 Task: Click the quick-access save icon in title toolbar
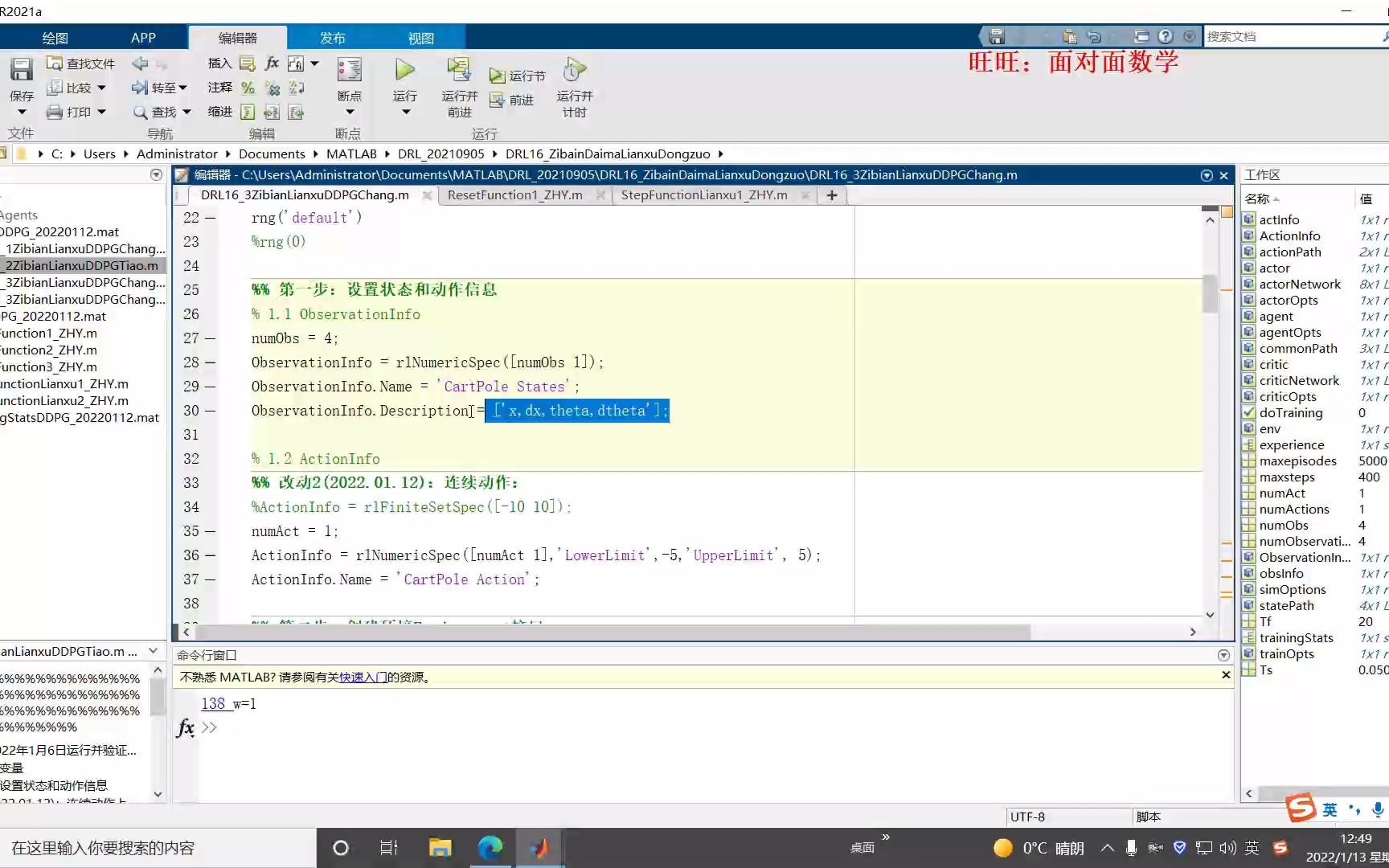(x=997, y=36)
